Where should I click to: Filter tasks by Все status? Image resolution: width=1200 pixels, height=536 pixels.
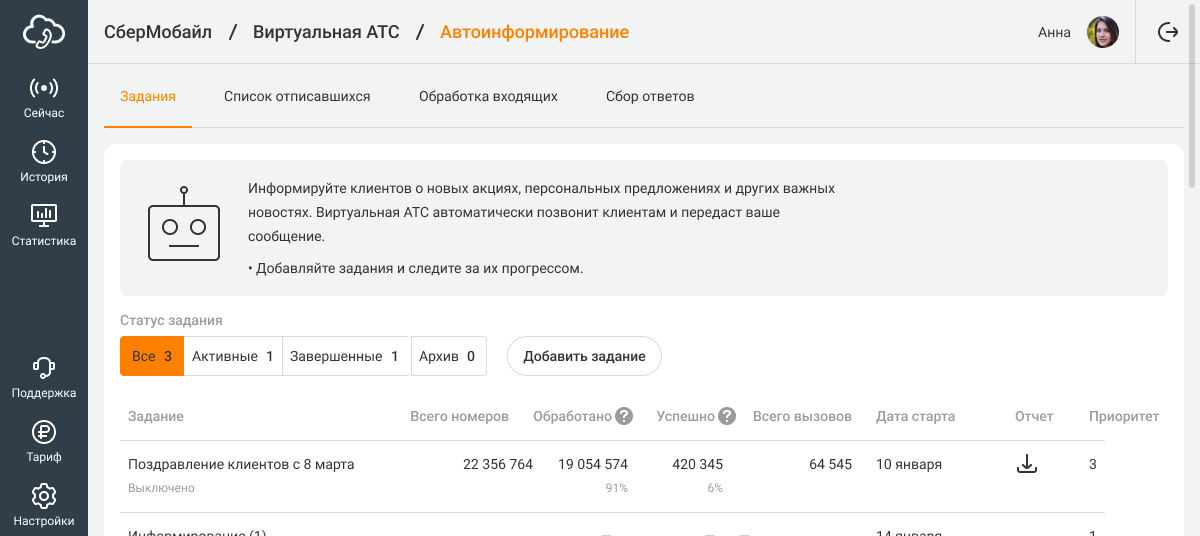tap(152, 356)
